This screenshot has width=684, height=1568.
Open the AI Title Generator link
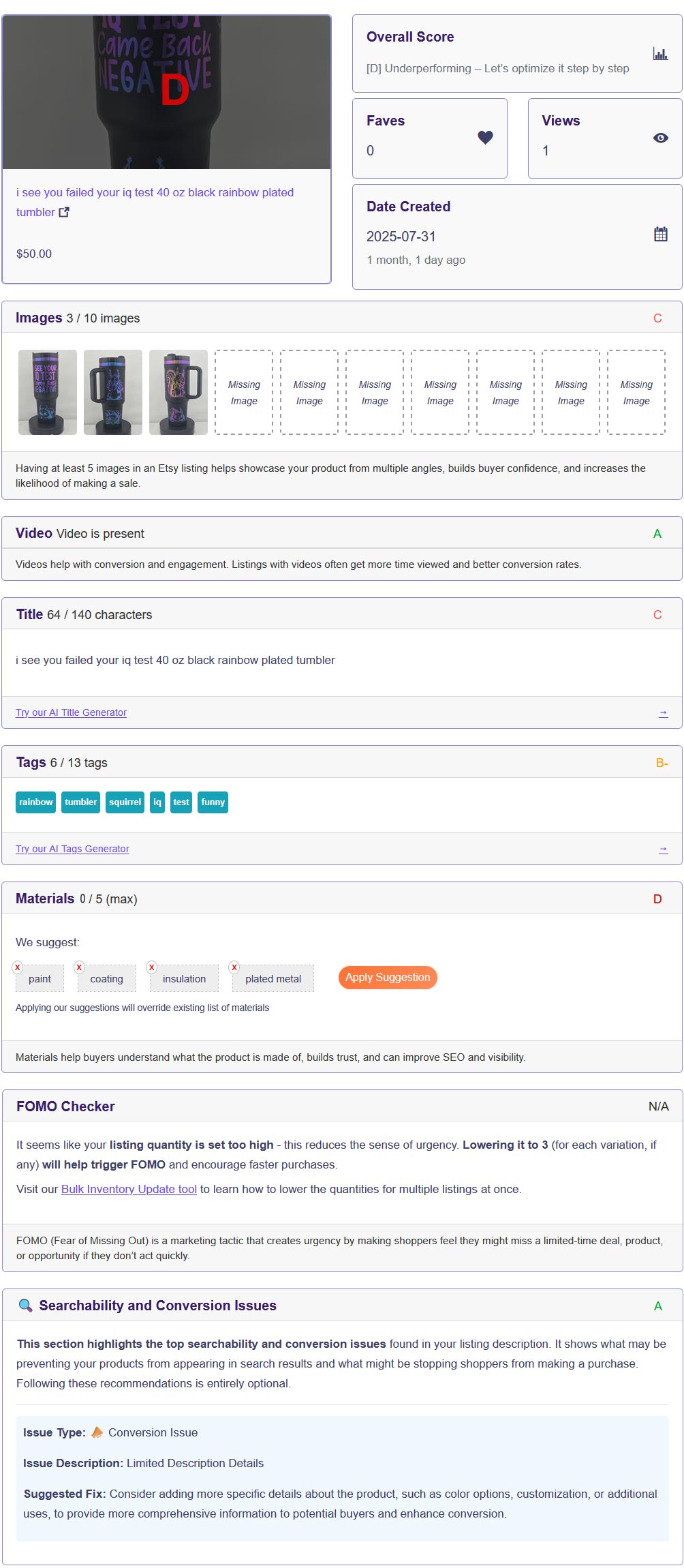point(71,712)
